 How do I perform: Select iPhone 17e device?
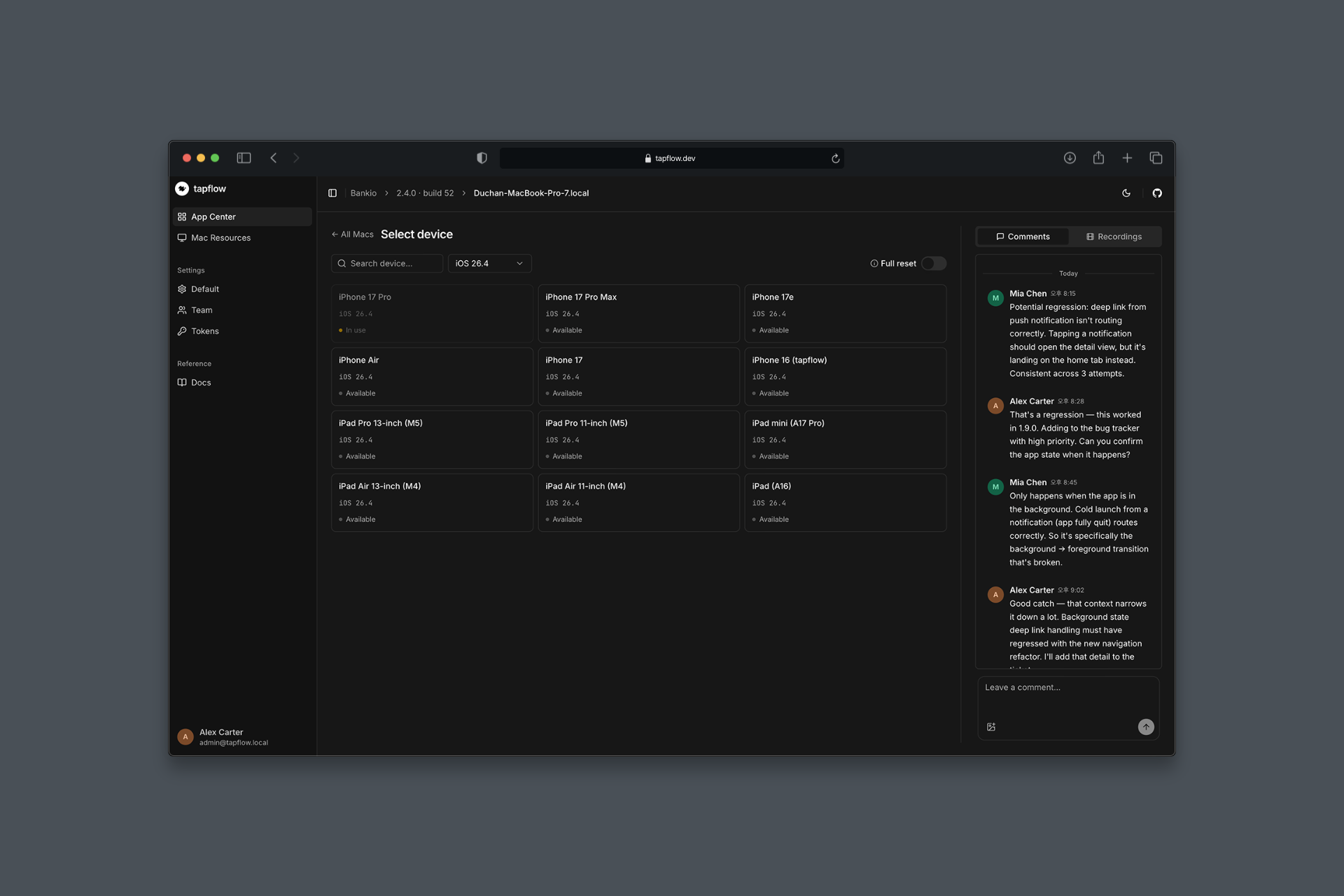(845, 314)
